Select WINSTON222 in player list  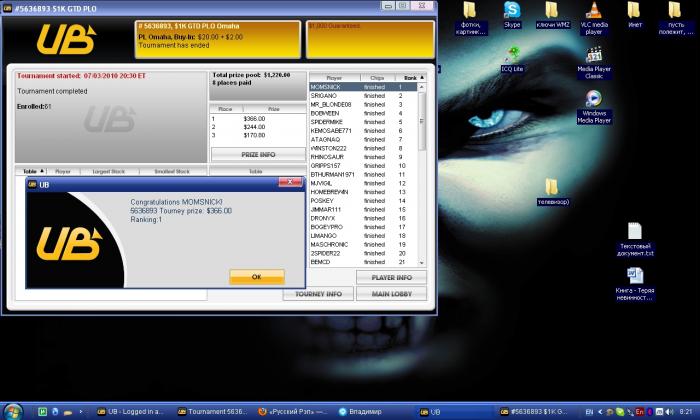(363, 148)
